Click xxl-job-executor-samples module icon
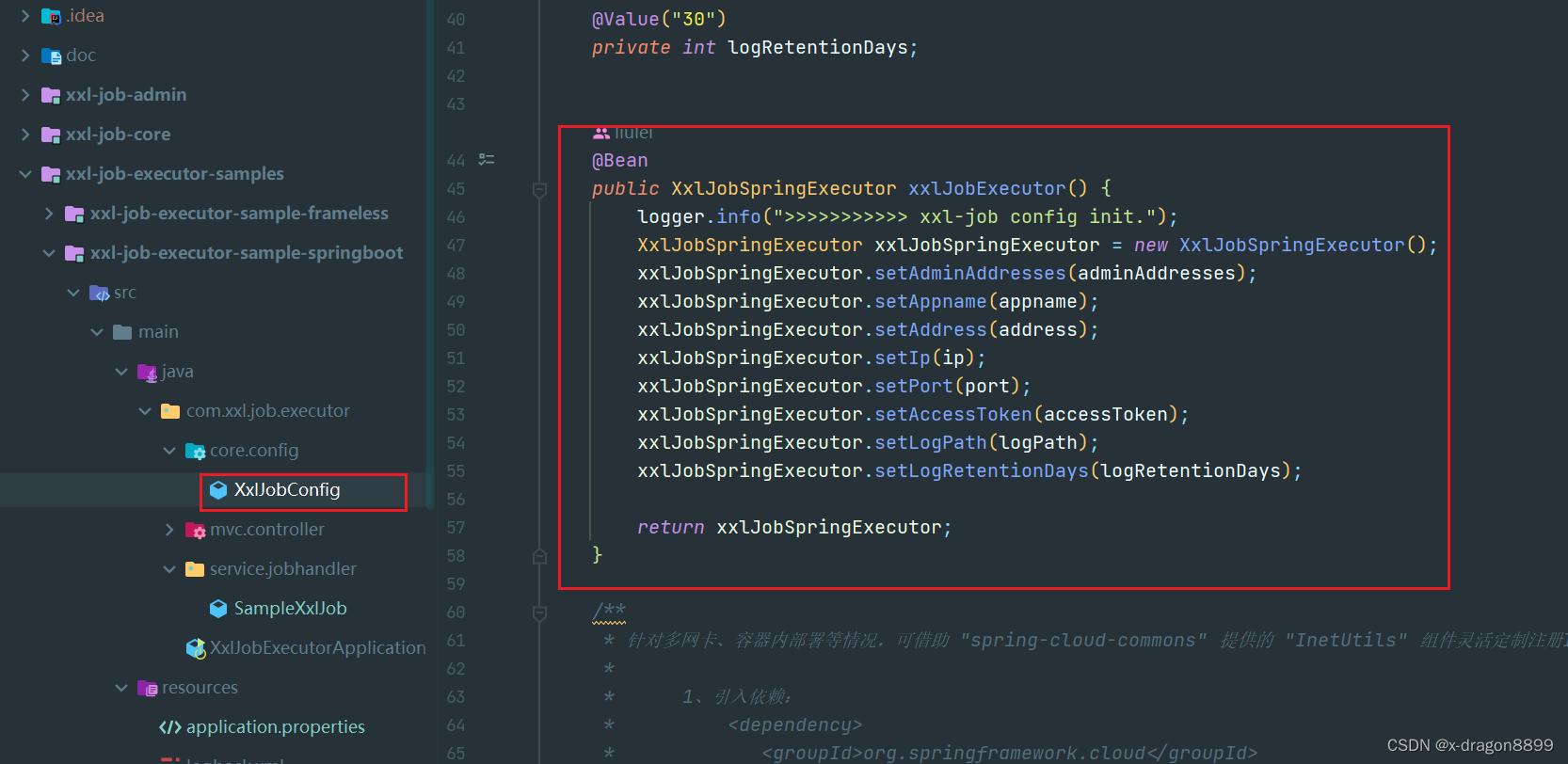Screen dimensions: 1568x764 51,174
